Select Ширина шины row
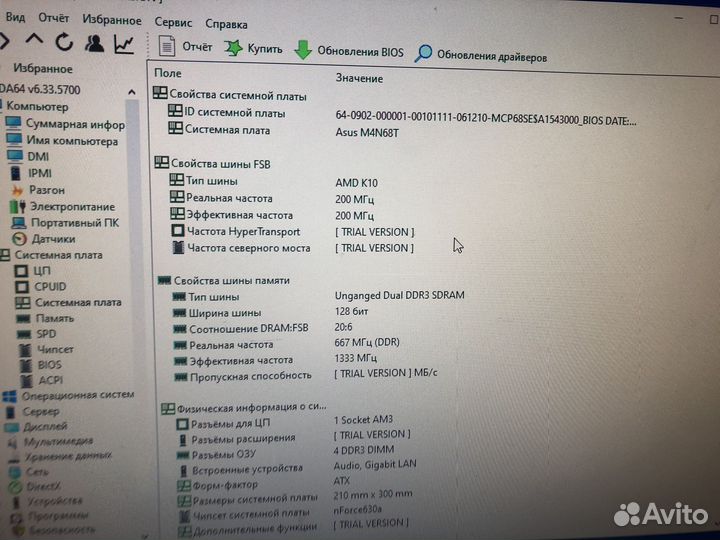This screenshot has height=540, width=720. click(x=217, y=313)
